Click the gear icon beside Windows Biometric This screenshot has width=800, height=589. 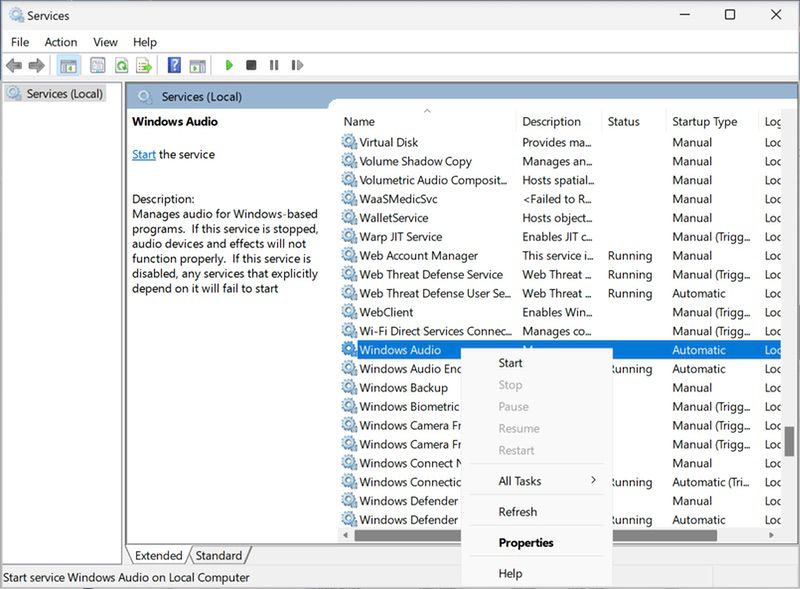click(349, 406)
